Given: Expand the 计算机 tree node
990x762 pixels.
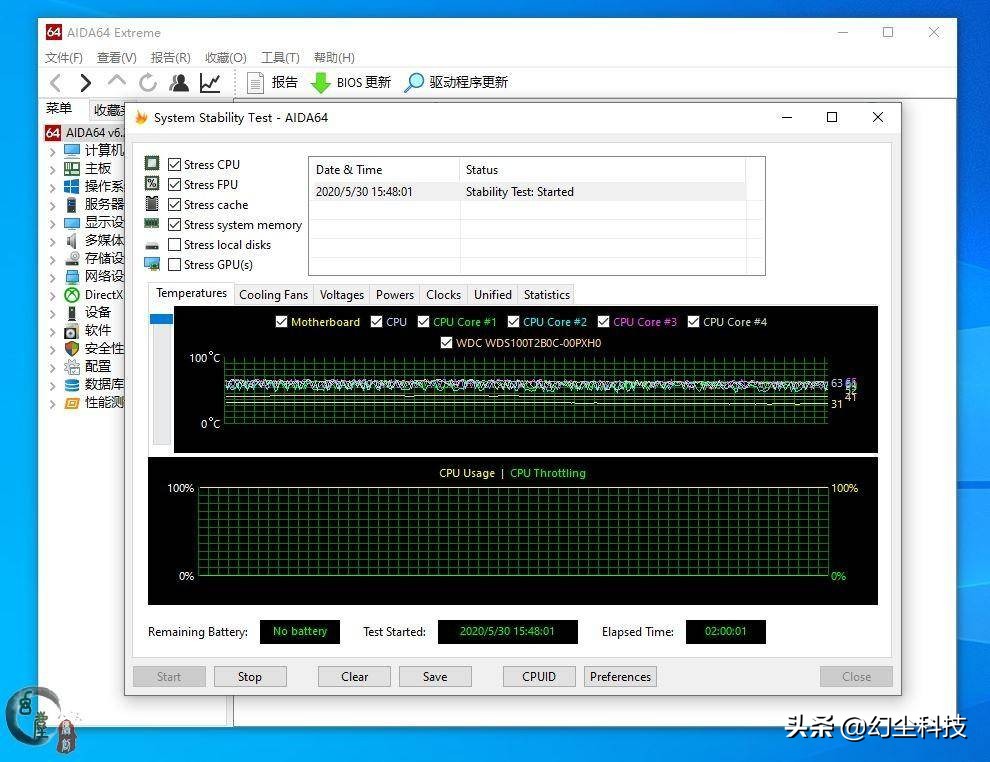Looking at the screenshot, I should click(x=53, y=151).
